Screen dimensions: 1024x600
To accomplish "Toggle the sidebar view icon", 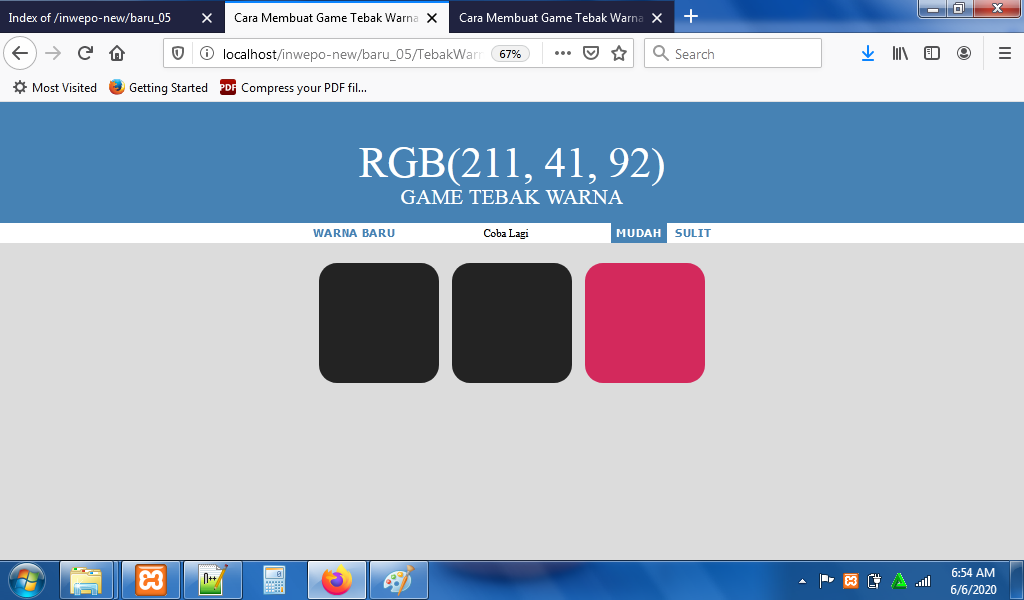I will coord(932,54).
